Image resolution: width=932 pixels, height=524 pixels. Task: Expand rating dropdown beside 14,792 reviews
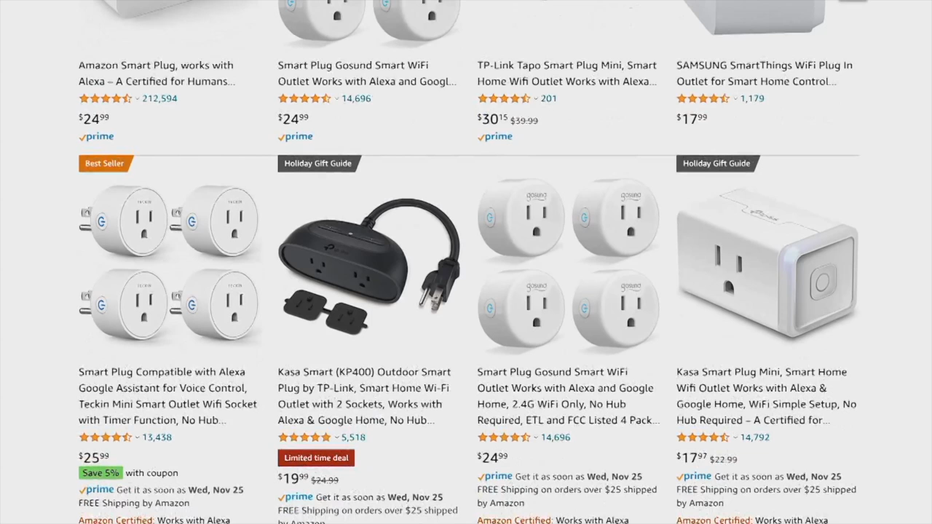[735, 437]
